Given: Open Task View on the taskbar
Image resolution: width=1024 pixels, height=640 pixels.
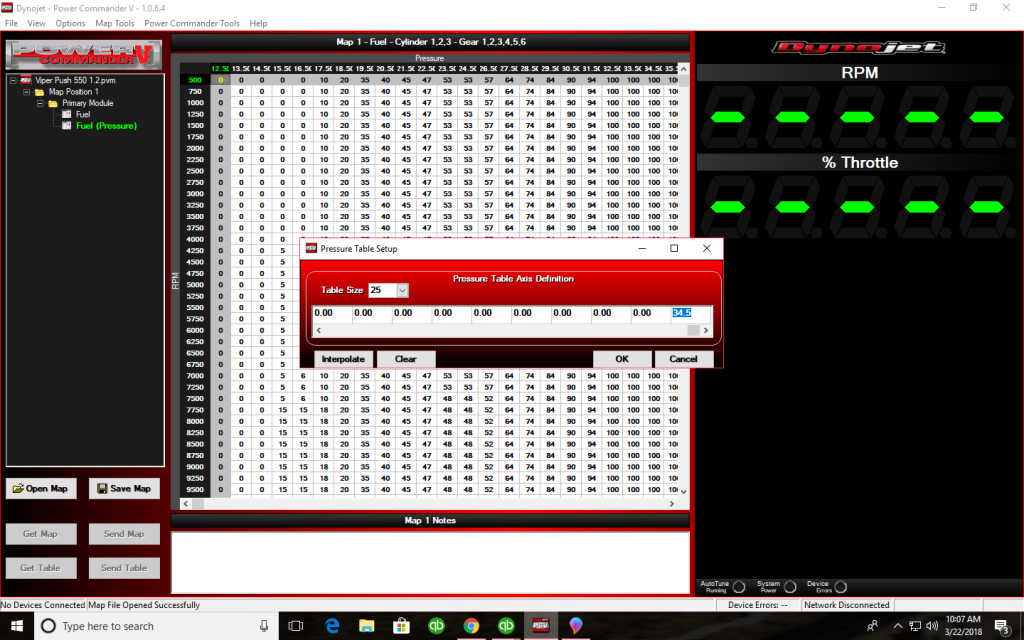Looking at the screenshot, I should click(x=296, y=626).
